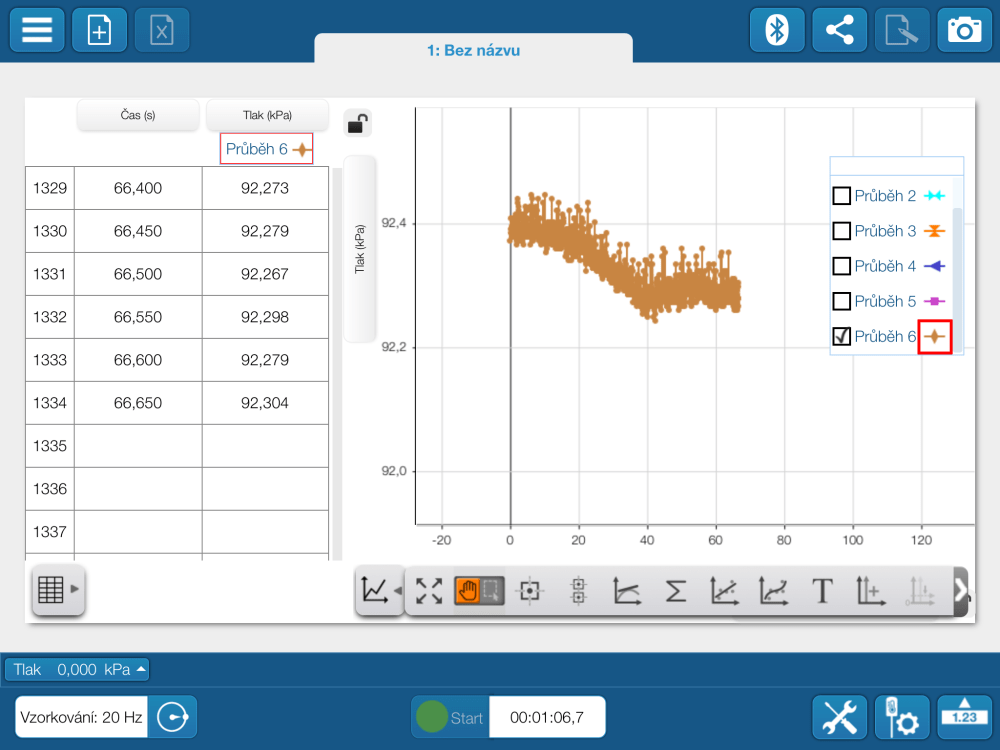Add text annotation with T tool
Image resolution: width=1000 pixels, height=750 pixels.
click(822, 591)
